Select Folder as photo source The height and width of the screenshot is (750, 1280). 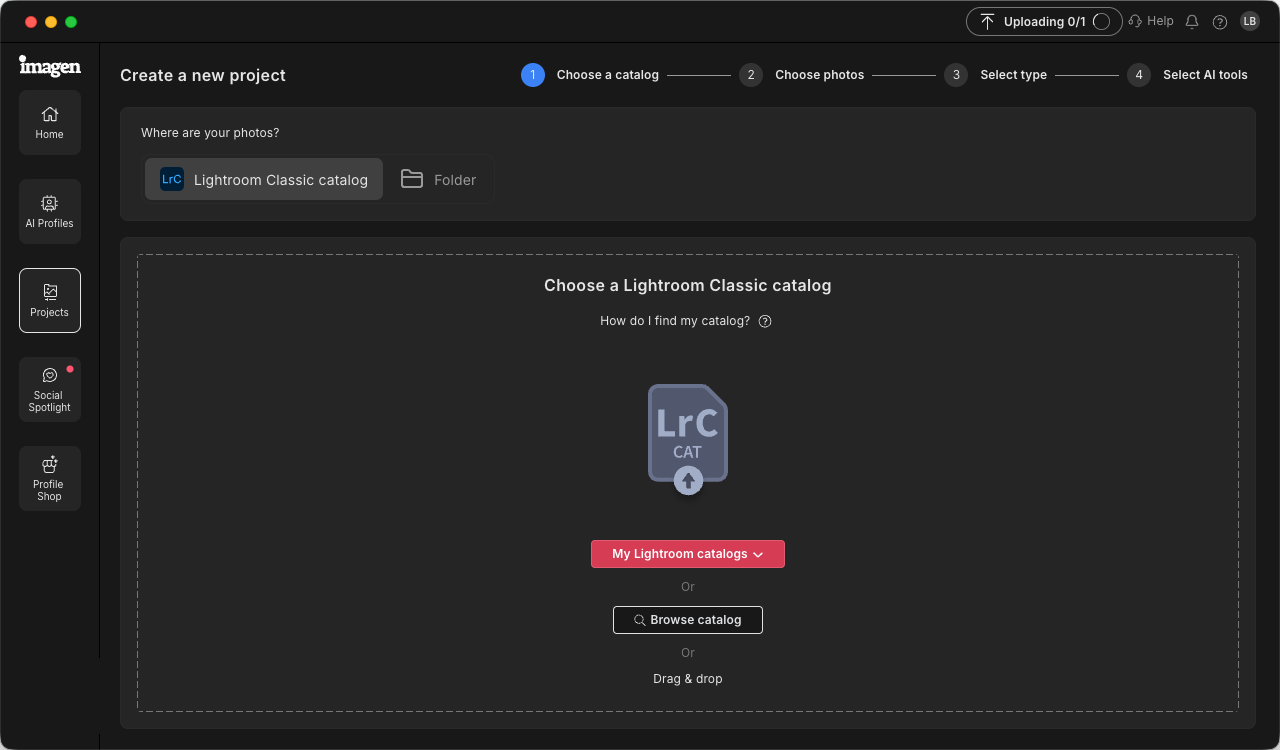point(438,179)
